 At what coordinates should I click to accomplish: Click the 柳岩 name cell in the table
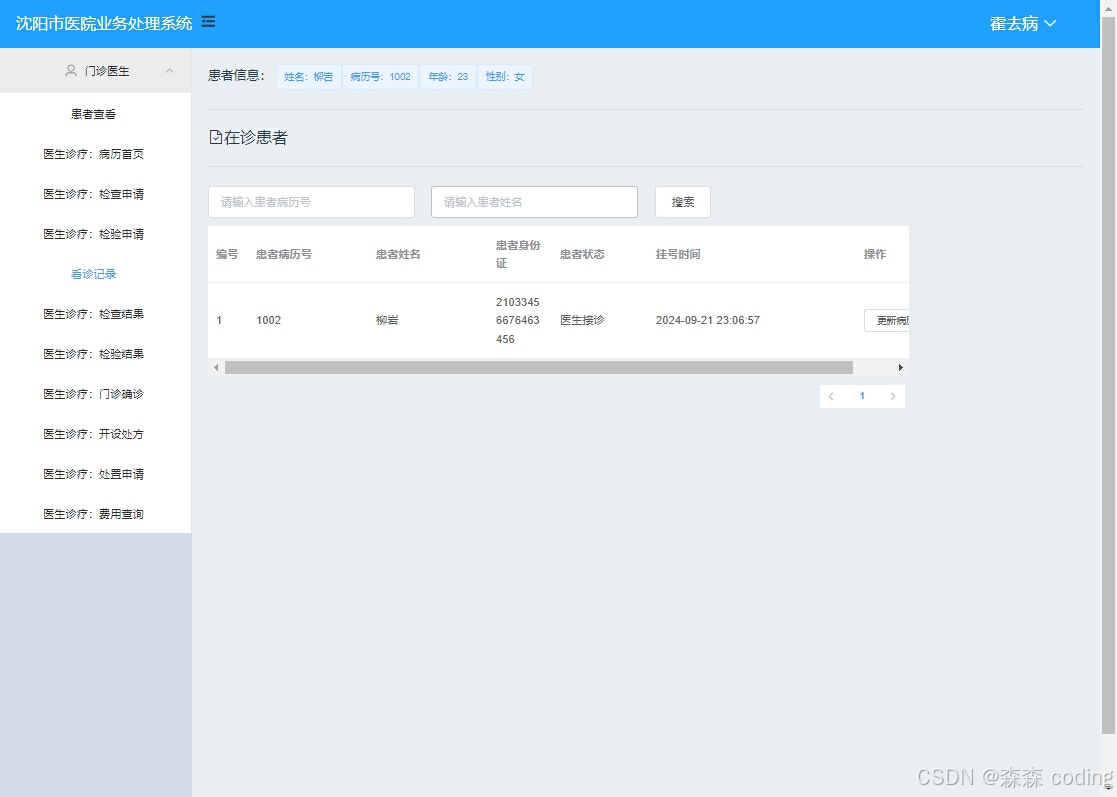[x=387, y=321]
